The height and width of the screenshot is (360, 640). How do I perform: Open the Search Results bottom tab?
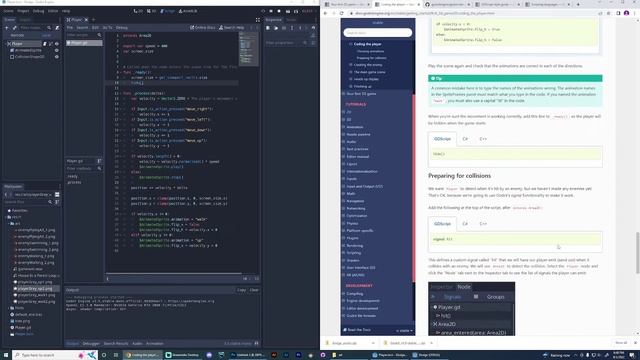pyautogui.click(x=116, y=344)
